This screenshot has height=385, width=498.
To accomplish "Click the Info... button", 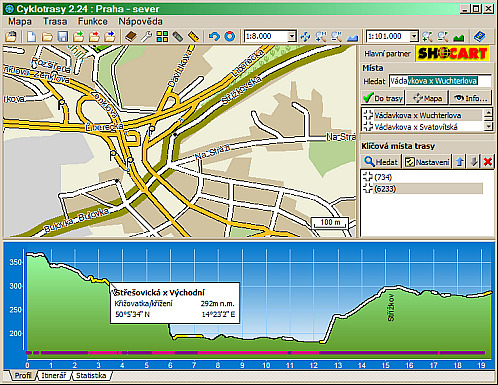I will (x=471, y=98).
